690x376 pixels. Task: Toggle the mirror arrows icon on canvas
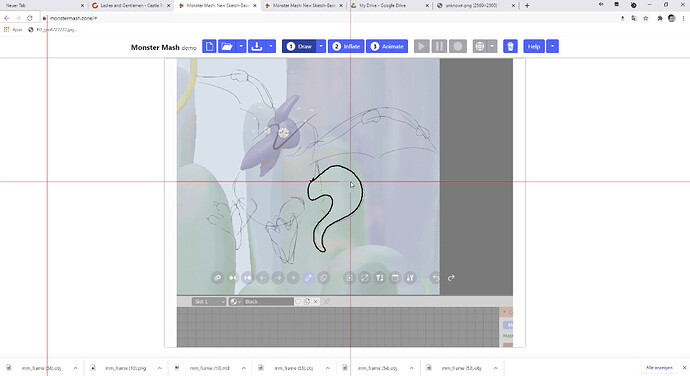(x=232, y=278)
